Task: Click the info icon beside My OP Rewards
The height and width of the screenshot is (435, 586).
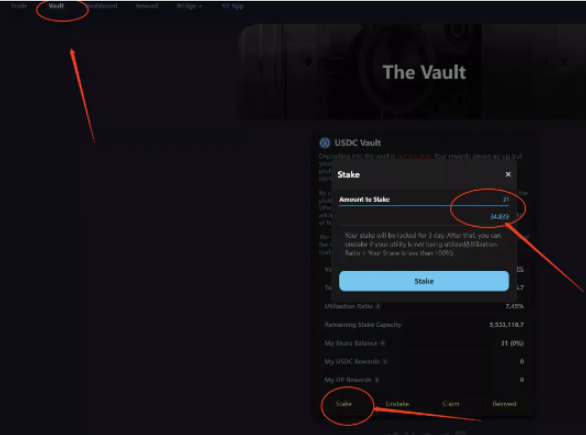Action: click(x=377, y=380)
